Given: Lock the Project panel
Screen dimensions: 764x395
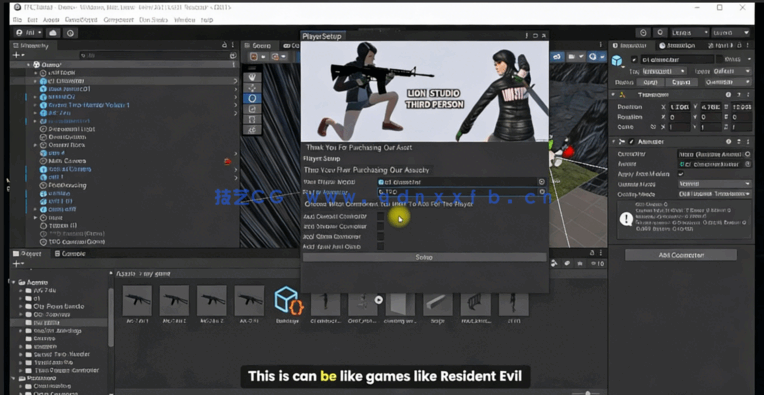Looking at the screenshot, I should point(592,253).
